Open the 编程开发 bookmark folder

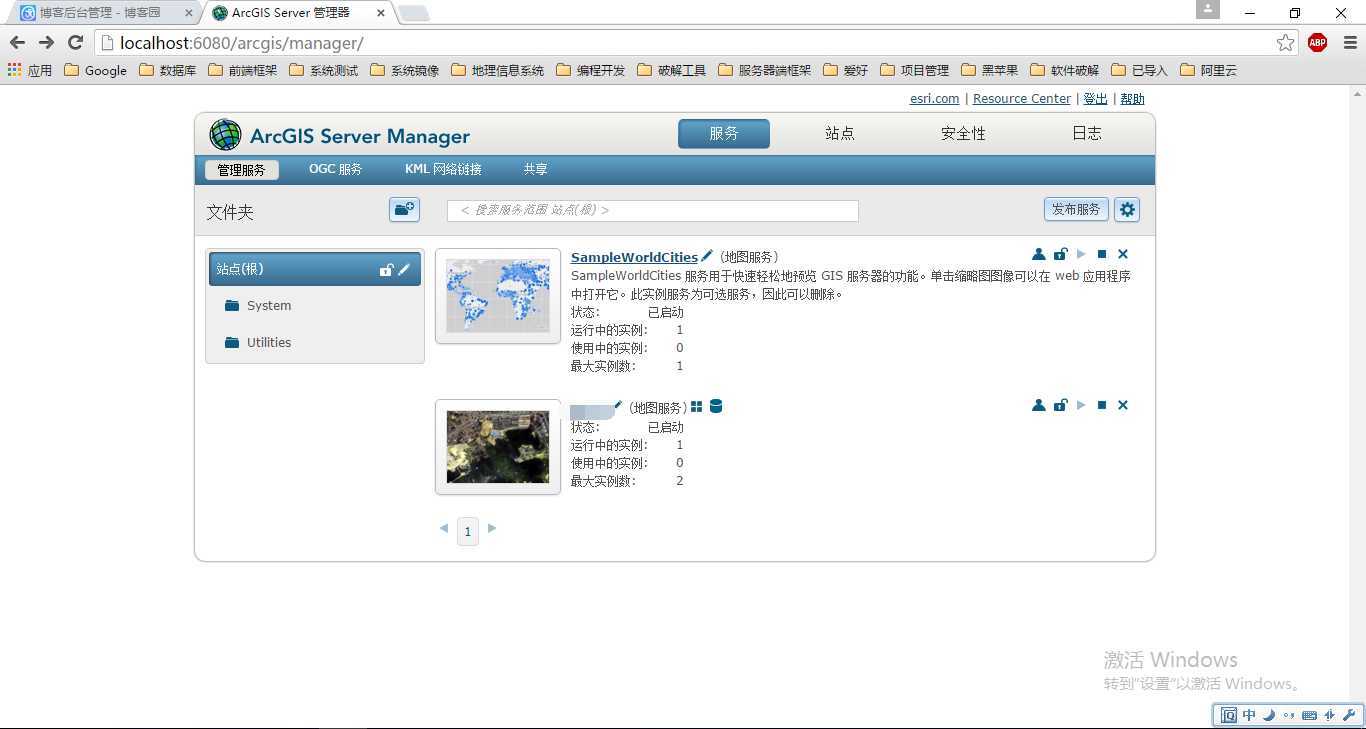[x=590, y=70]
